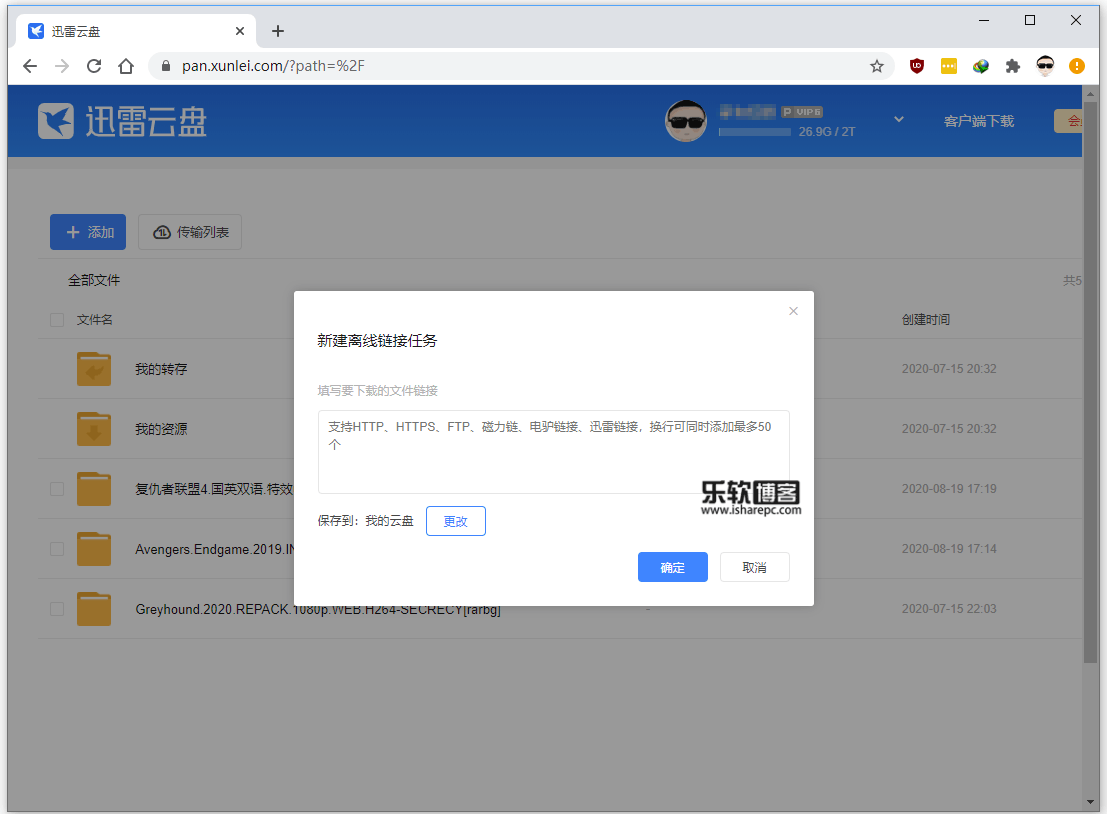Click the browser forward arrow
Image resolution: width=1107 pixels, height=814 pixels.
[62, 66]
